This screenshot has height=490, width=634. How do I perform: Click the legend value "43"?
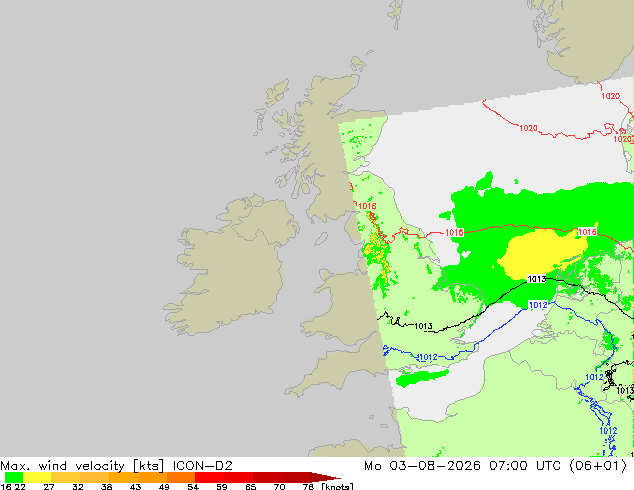(x=135, y=487)
